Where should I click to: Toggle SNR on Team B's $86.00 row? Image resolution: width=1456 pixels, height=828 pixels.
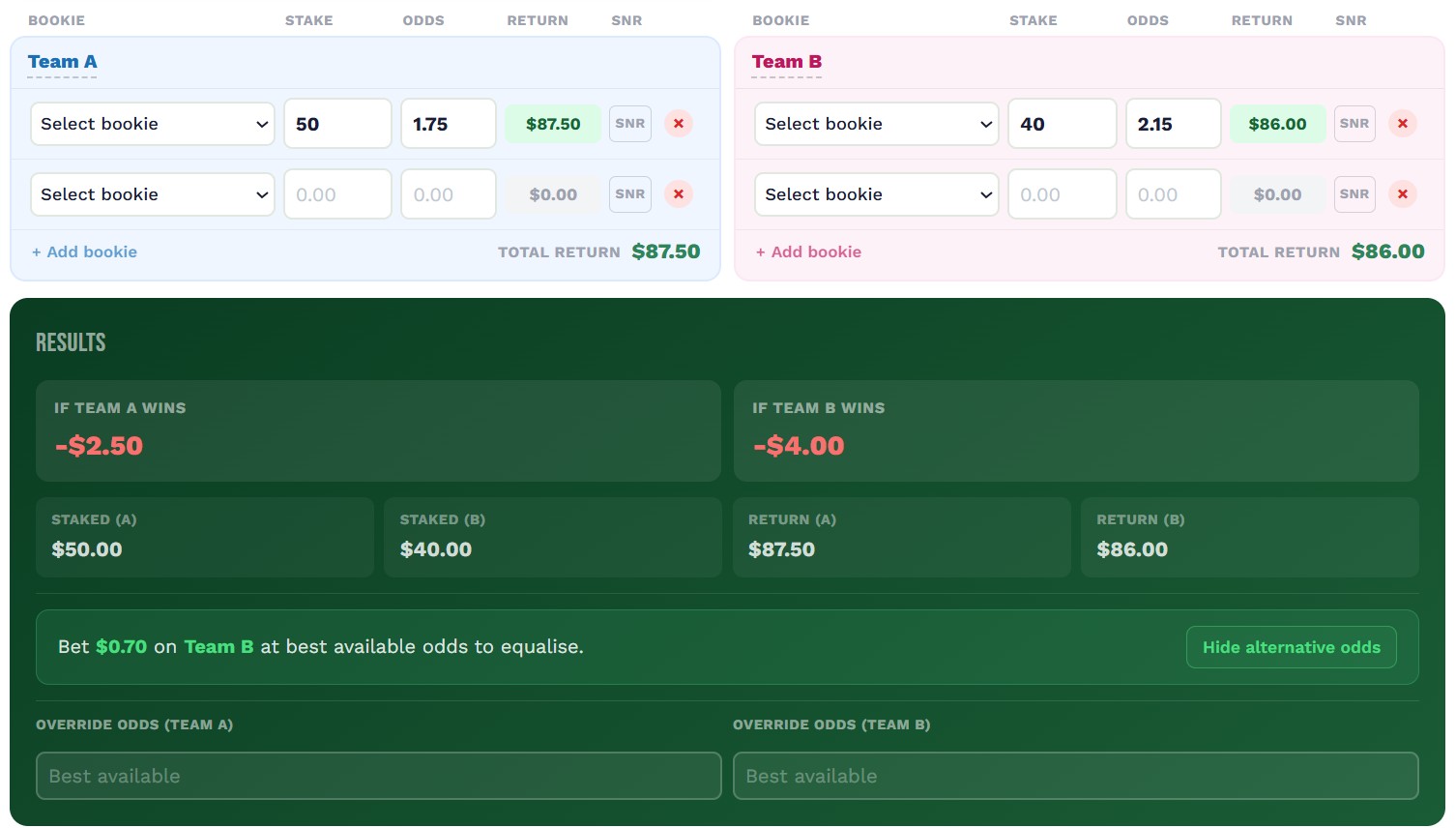point(1354,124)
